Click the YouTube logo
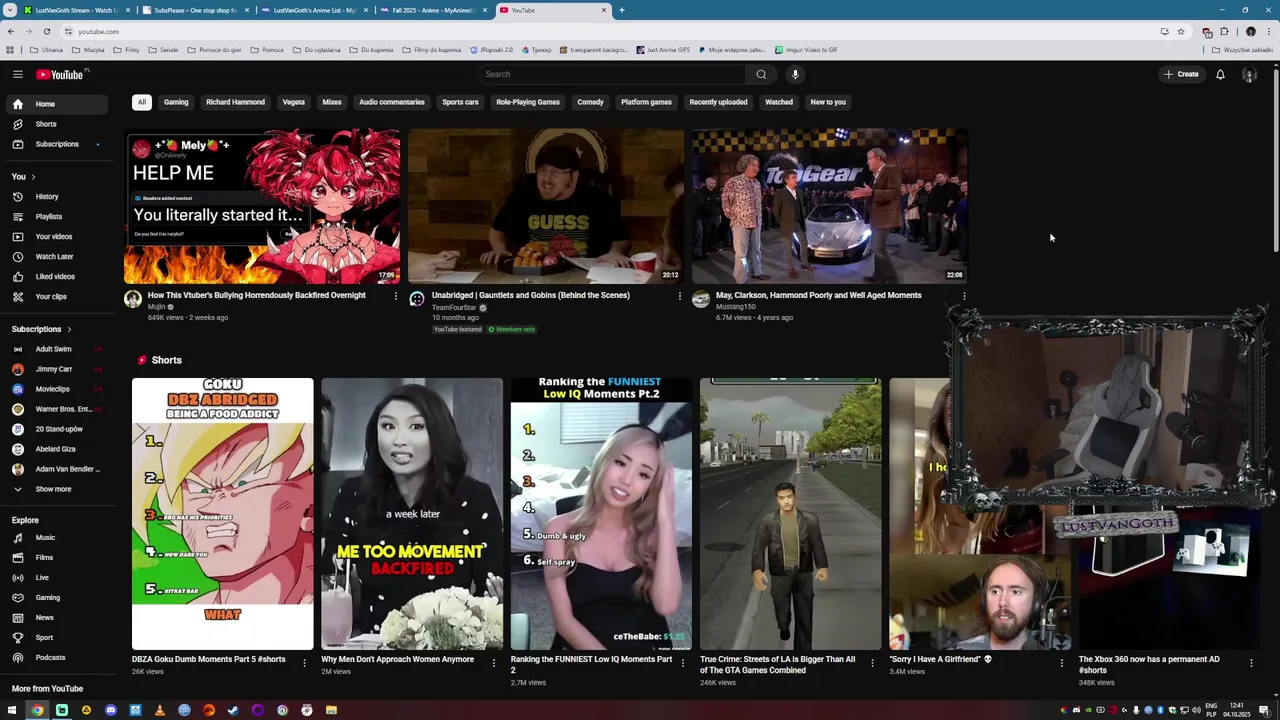The image size is (1280, 720). point(62,74)
